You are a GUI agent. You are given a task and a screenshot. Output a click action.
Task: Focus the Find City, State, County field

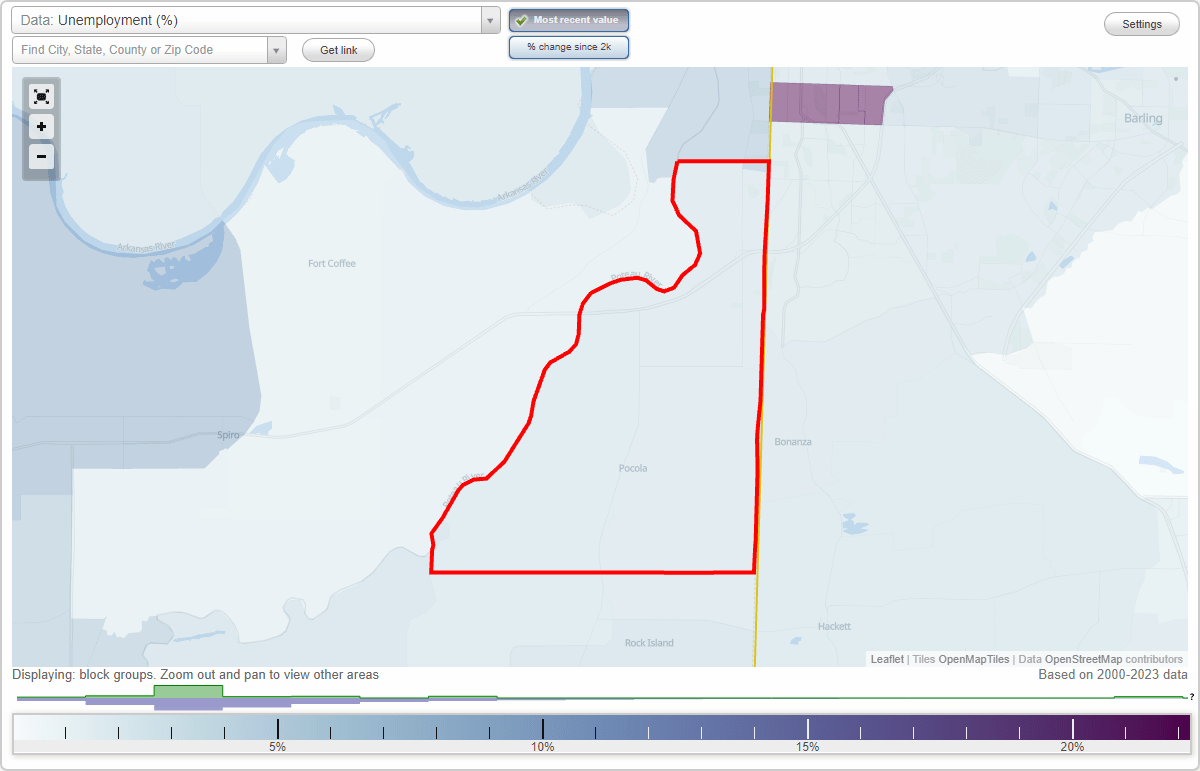[140, 50]
